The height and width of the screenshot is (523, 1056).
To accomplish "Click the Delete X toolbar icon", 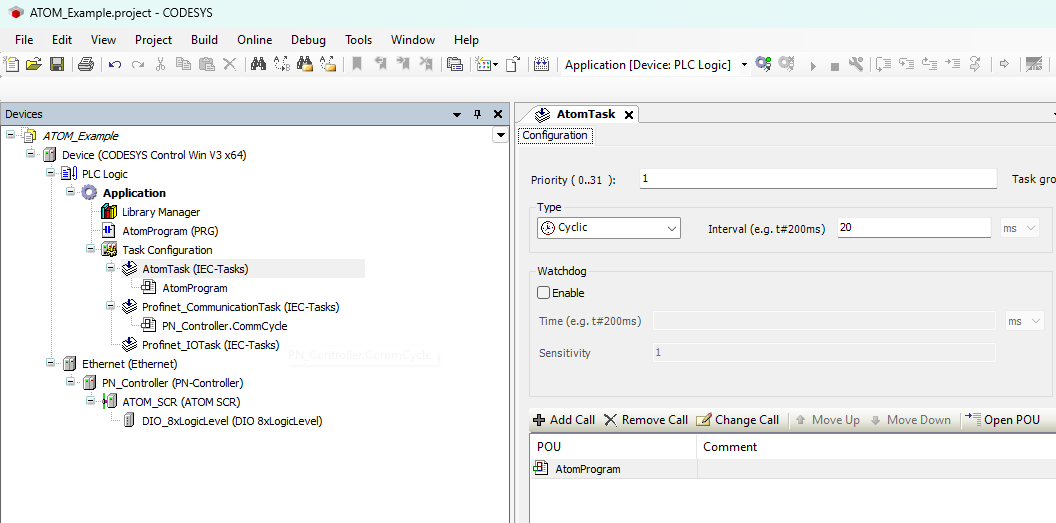I will [x=230, y=65].
